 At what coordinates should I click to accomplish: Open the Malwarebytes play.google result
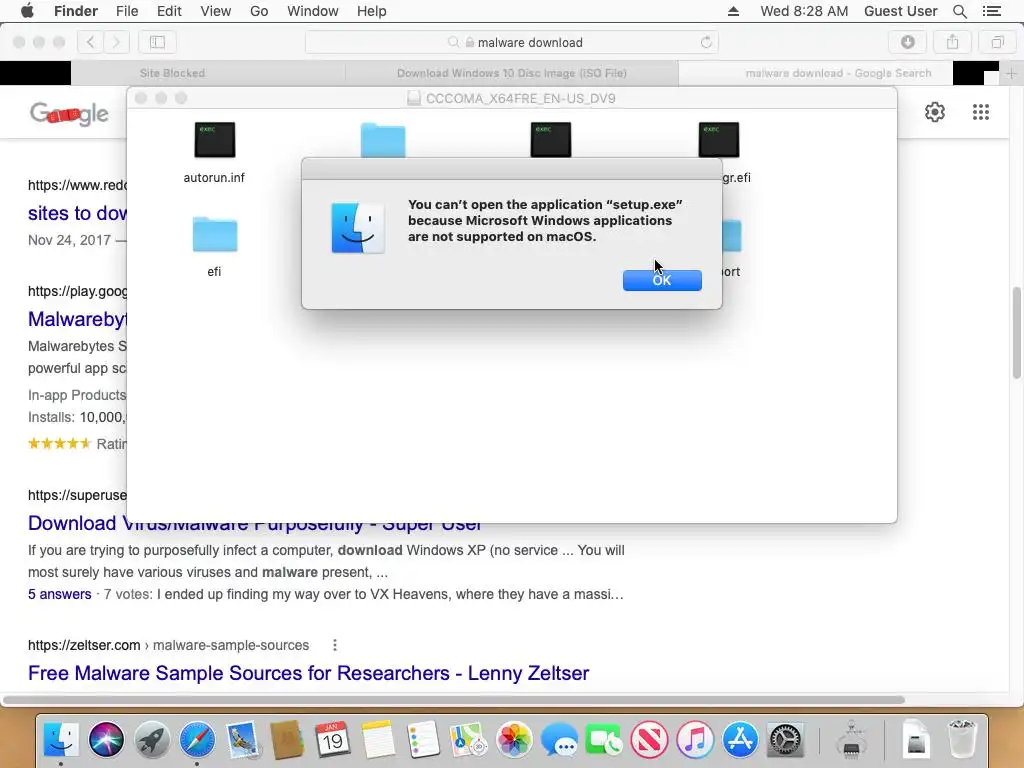[77, 319]
